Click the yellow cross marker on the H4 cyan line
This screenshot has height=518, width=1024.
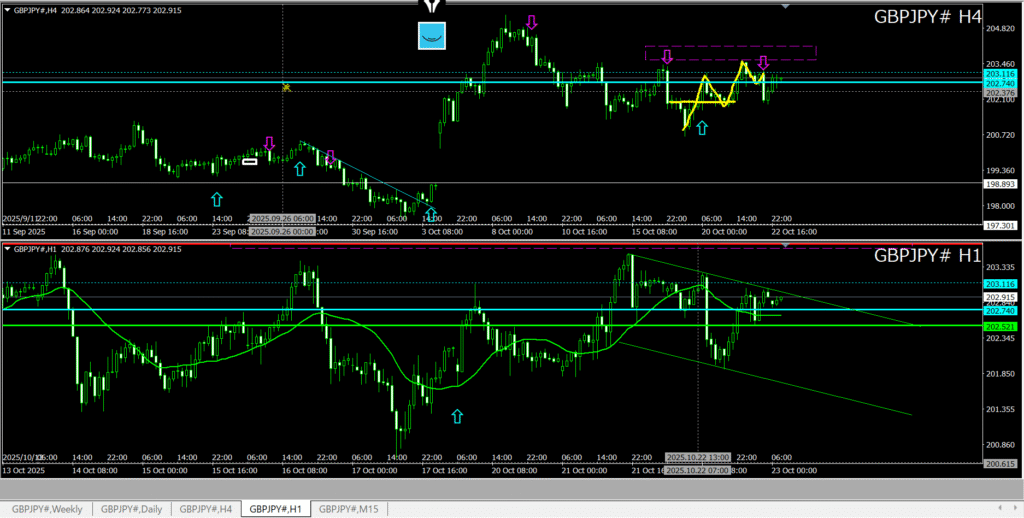285,88
